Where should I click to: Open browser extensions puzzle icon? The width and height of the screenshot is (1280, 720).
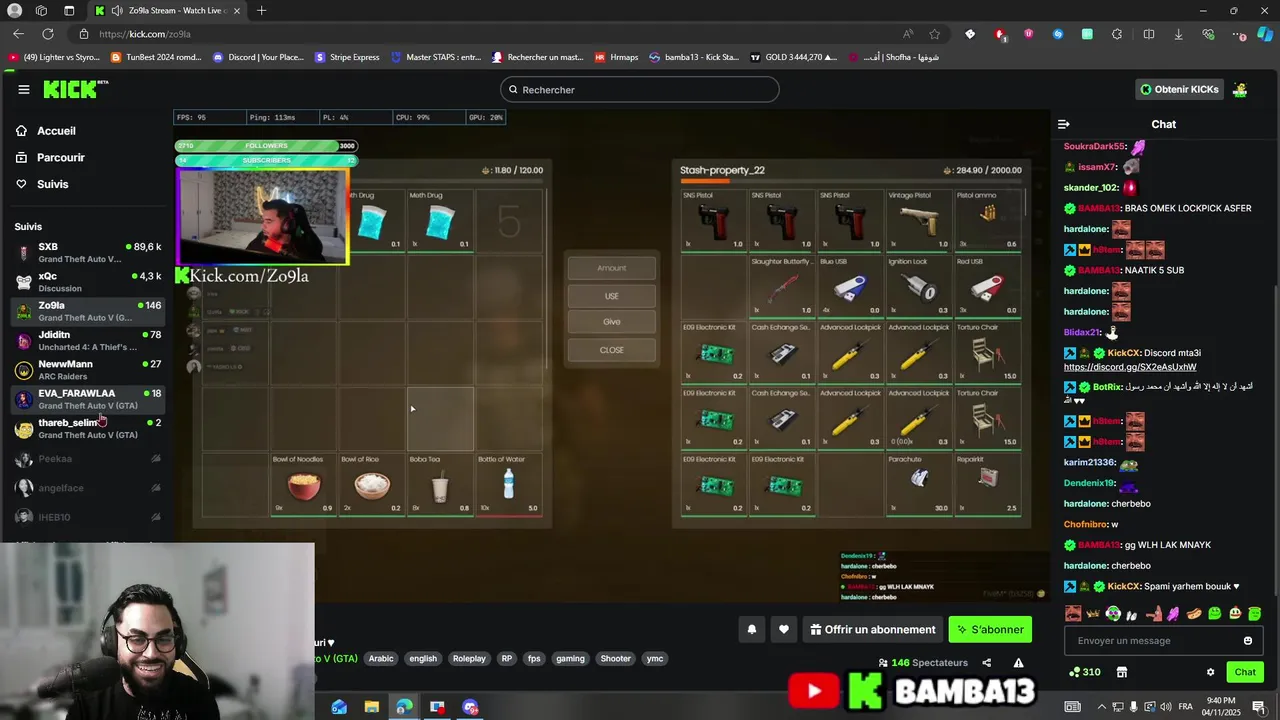tap(1117, 34)
